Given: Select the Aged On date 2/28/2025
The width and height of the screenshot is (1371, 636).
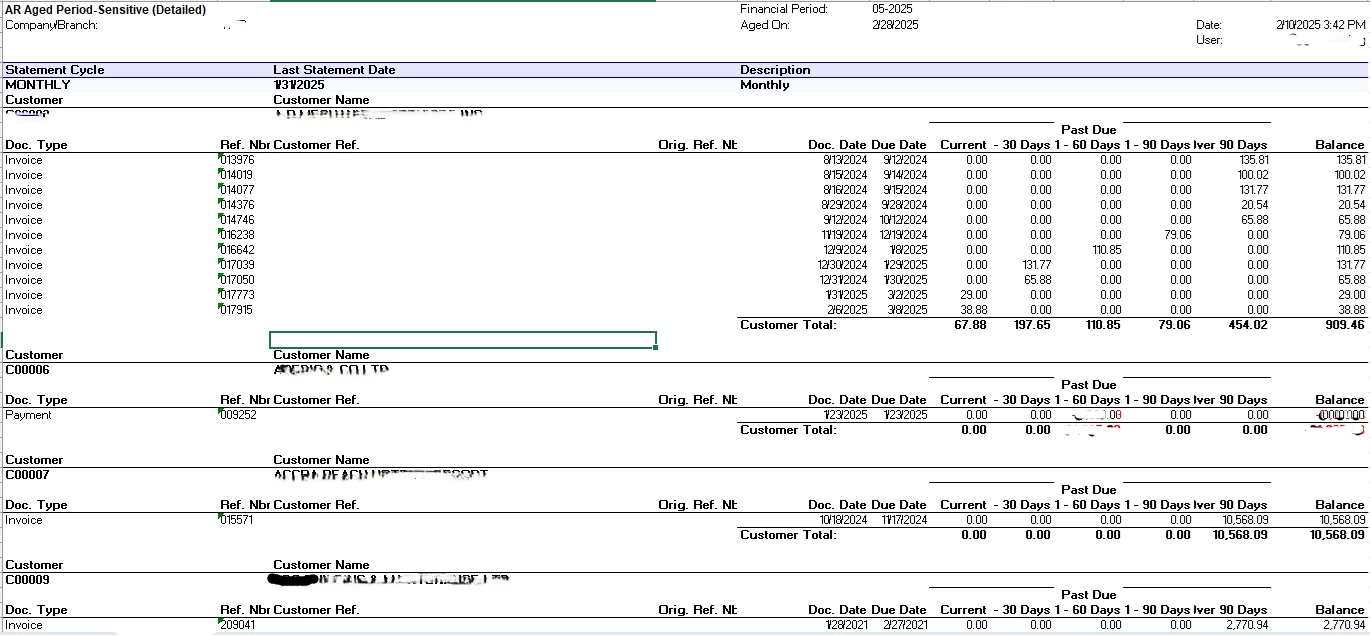Looking at the screenshot, I should click(895, 25).
